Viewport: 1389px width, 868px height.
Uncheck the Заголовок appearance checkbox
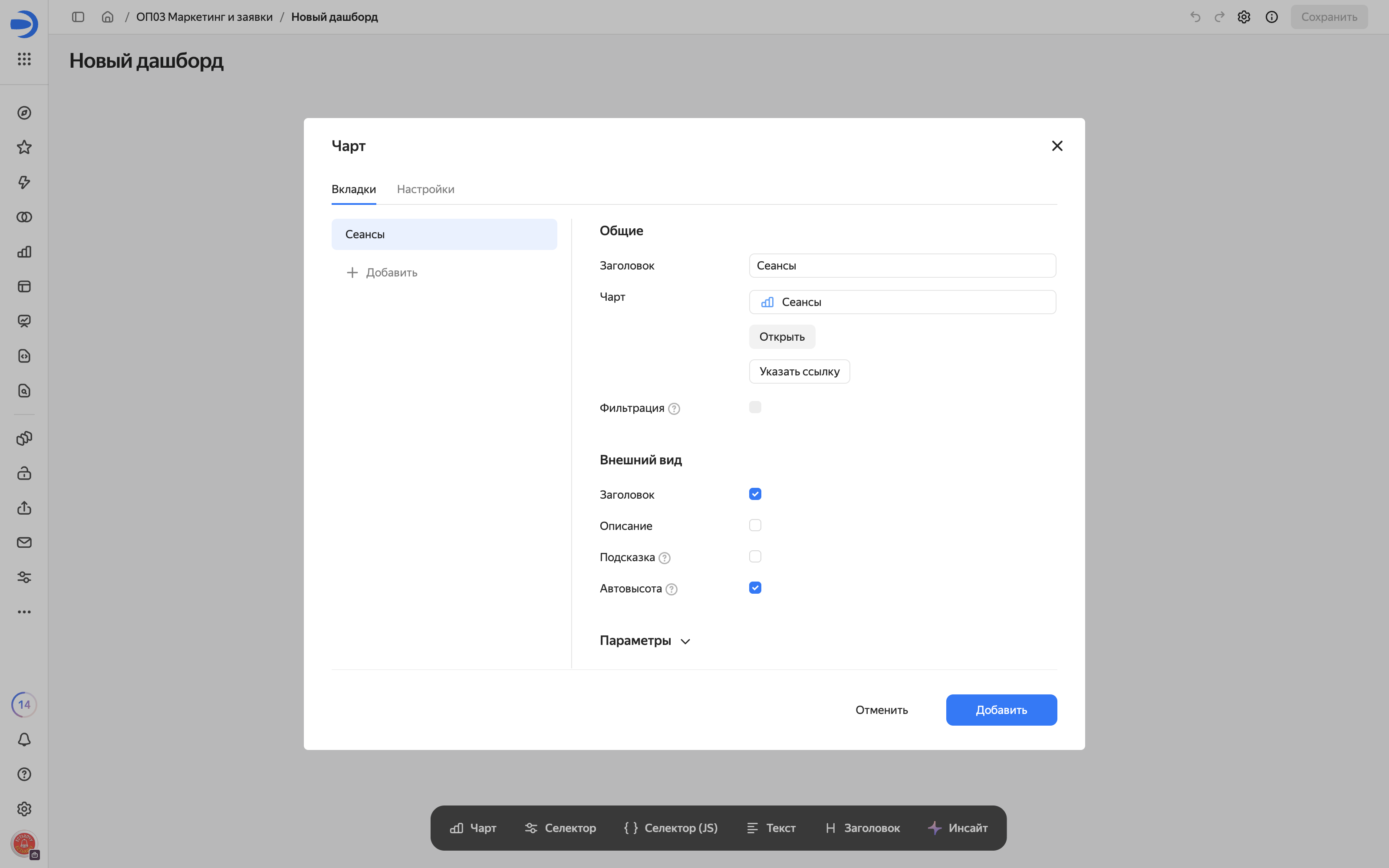coord(755,494)
